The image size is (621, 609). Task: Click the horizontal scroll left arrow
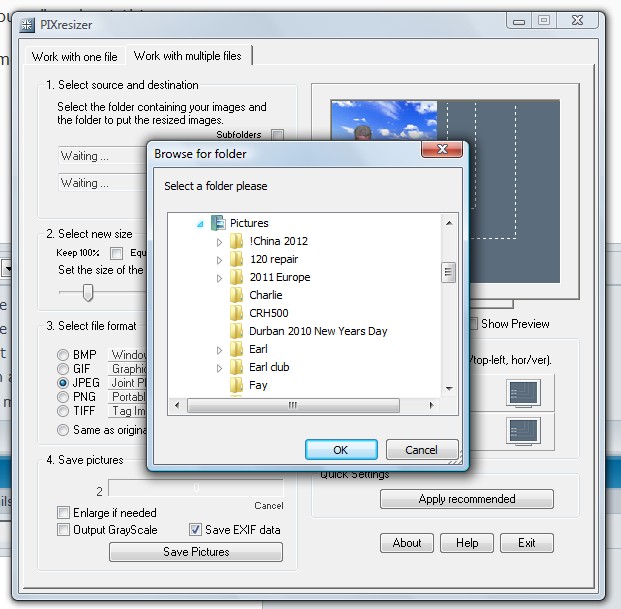pos(177,405)
